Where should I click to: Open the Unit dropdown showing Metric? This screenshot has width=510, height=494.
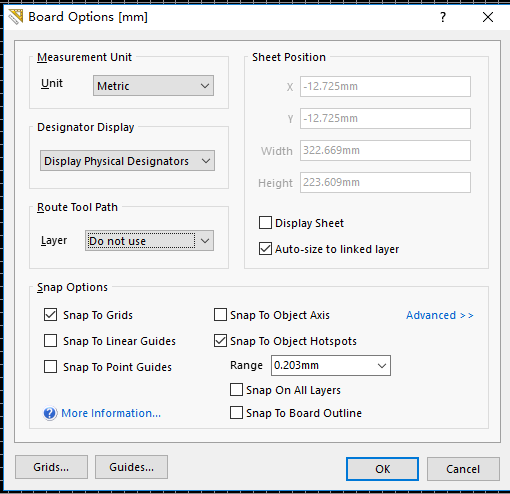[153, 86]
